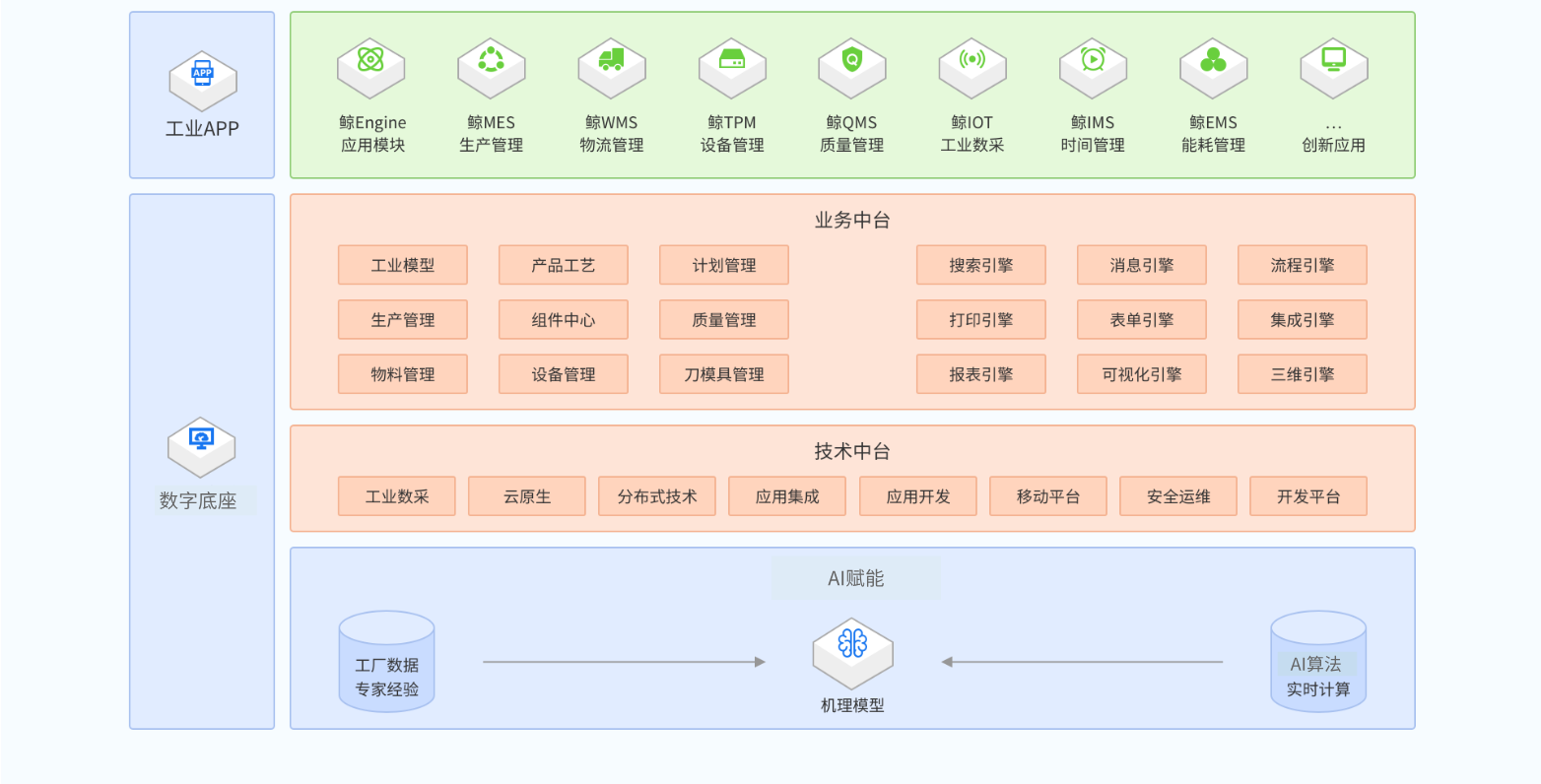The width and height of the screenshot is (1541, 784).
Task: Click the 专家经验 text on left cylinder
Action: [386, 689]
